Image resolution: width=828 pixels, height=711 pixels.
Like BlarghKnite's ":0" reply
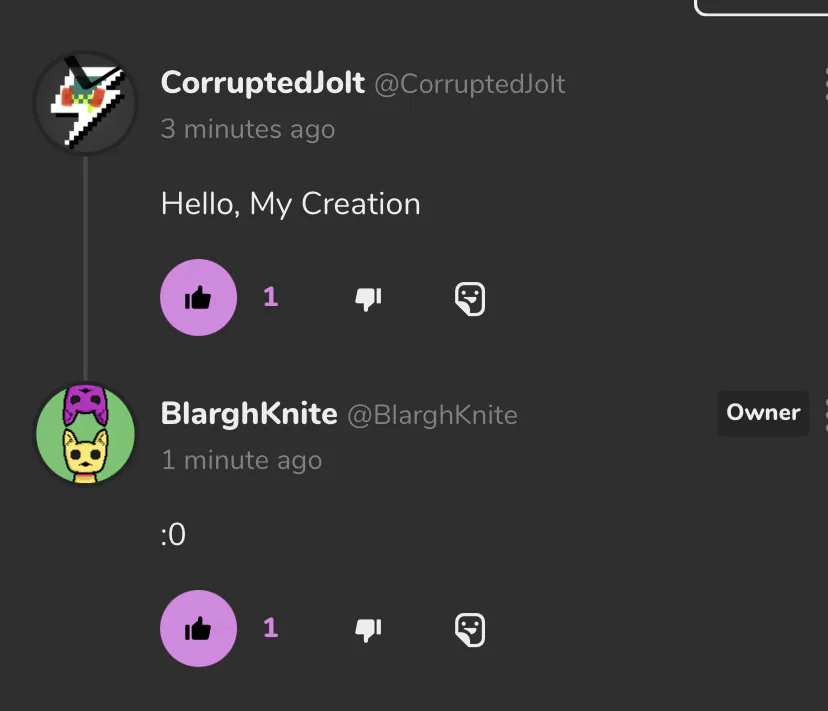click(x=198, y=628)
